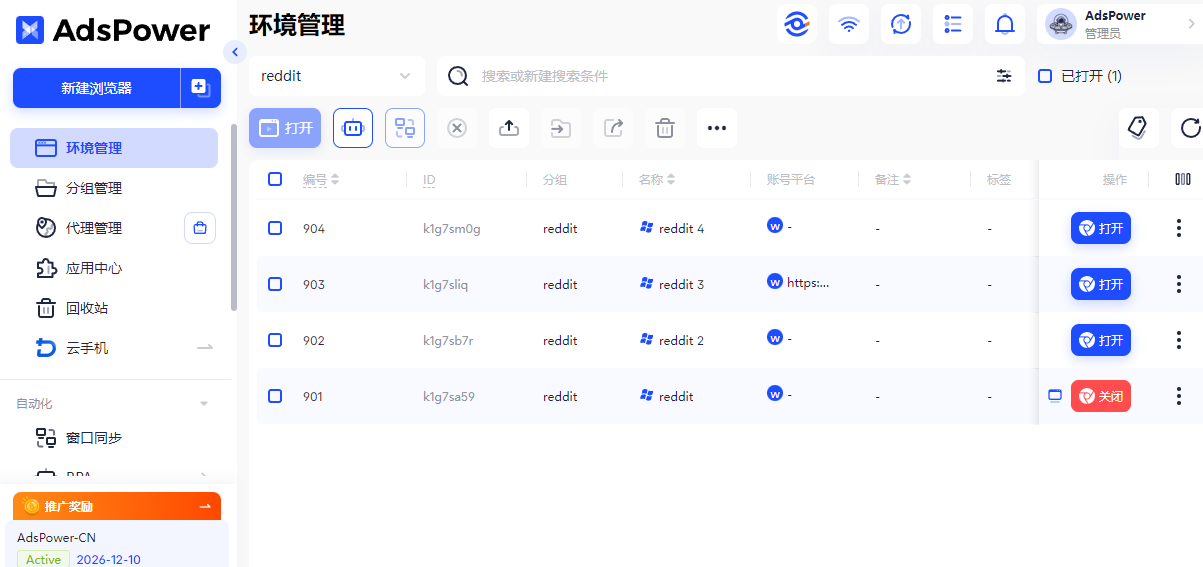Click the window arrangement toolbar icon

pos(405,128)
